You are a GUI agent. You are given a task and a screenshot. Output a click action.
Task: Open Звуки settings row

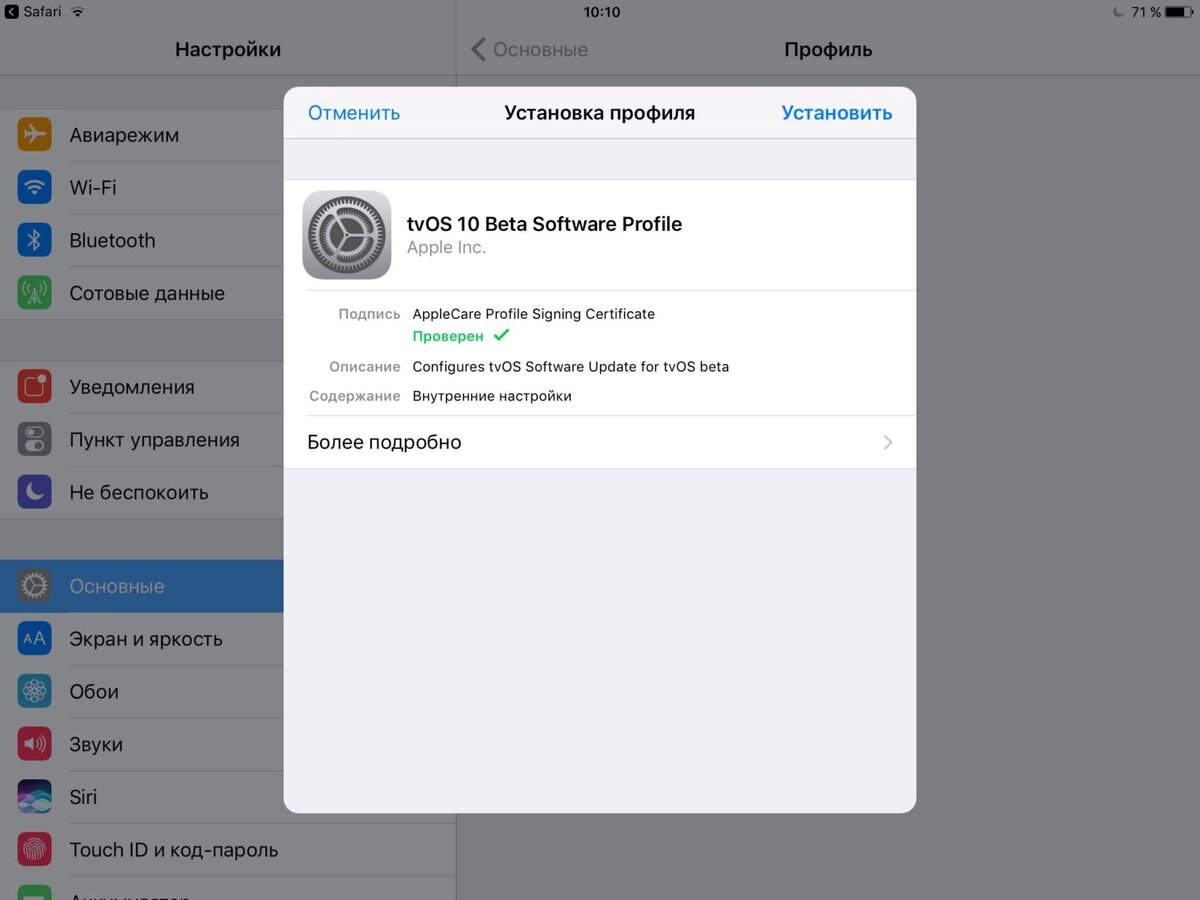(x=142, y=744)
